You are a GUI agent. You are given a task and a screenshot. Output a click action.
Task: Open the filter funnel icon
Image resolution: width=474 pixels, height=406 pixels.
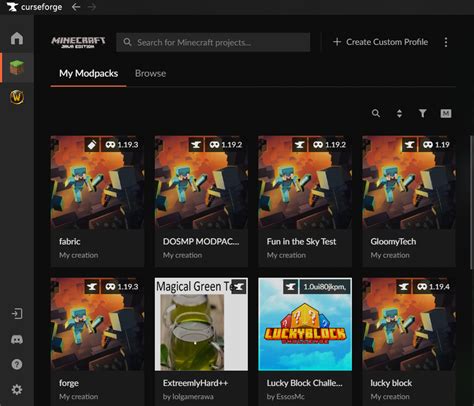point(422,113)
